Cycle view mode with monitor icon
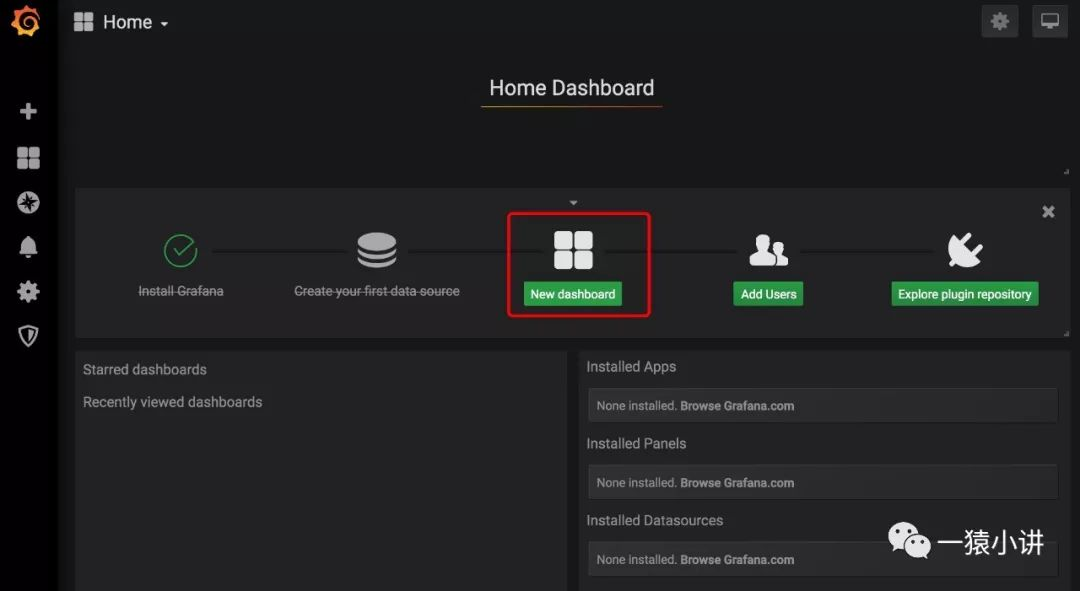This screenshot has width=1080, height=591. [x=1050, y=21]
